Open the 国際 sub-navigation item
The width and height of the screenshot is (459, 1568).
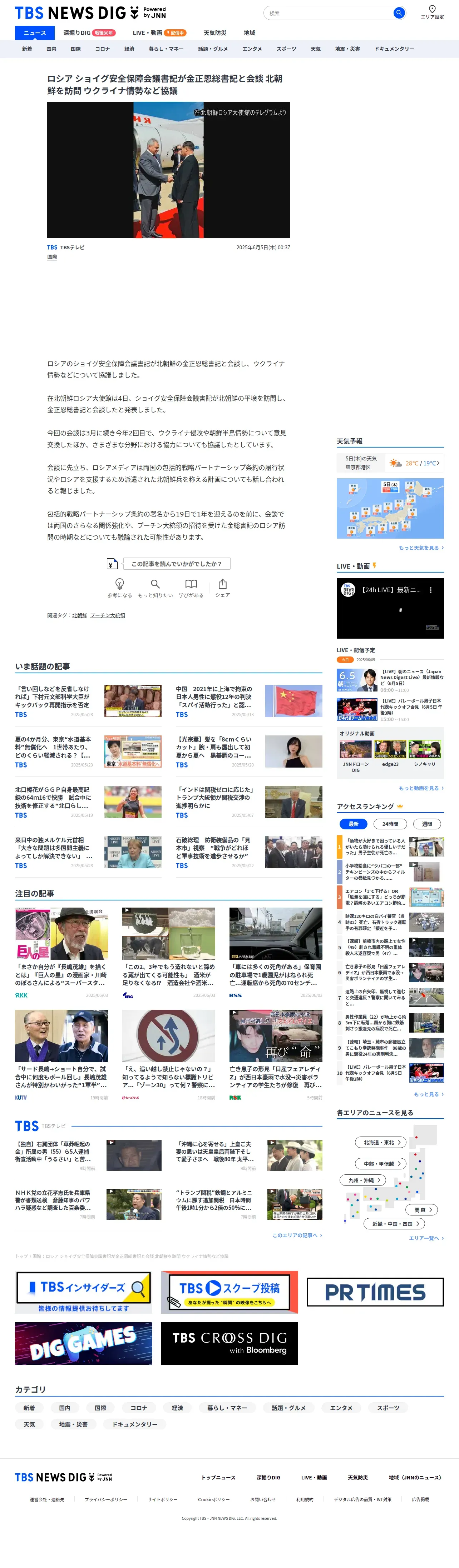pyautogui.click(x=75, y=49)
